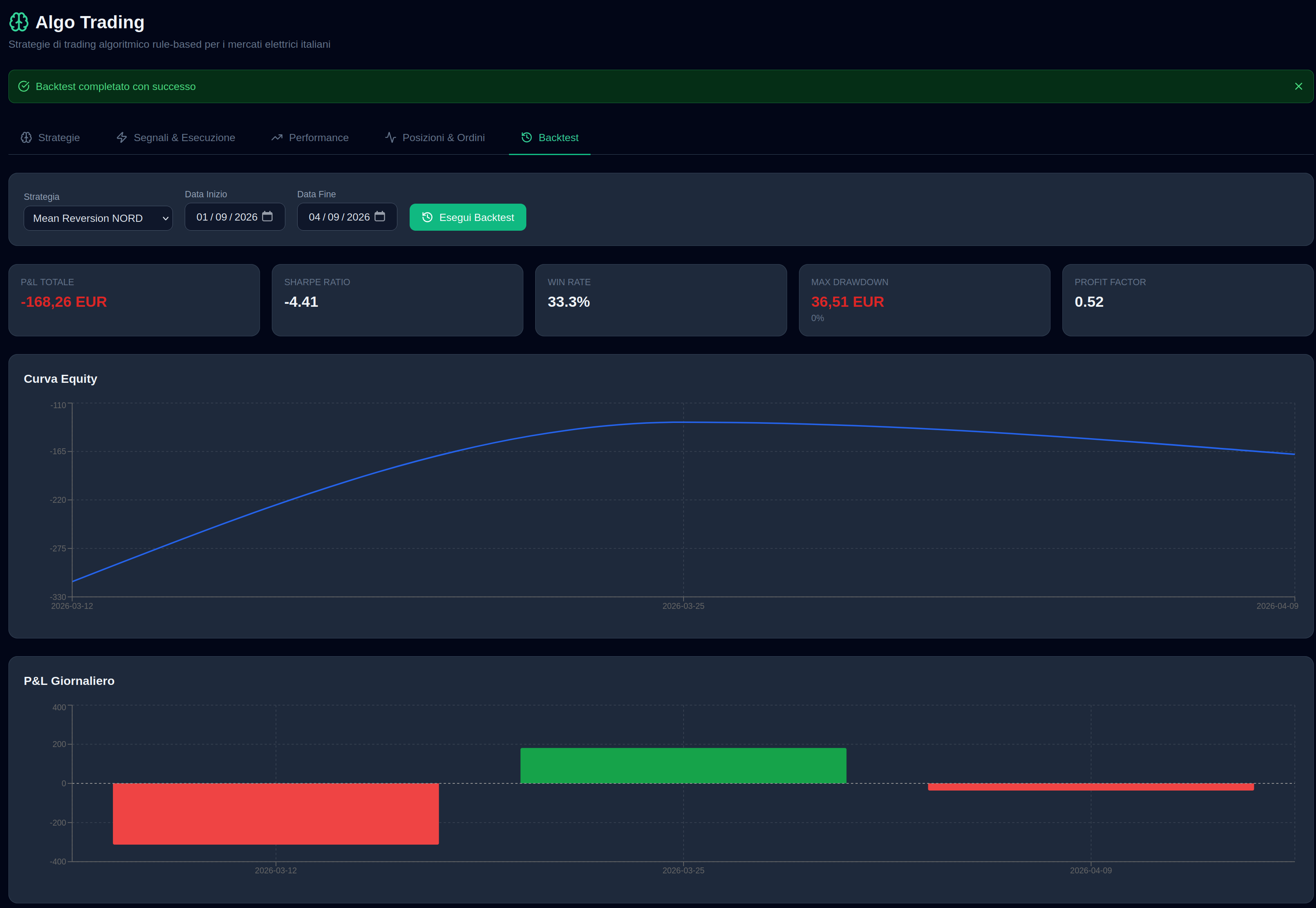Click the lightning icon beside Segnali & Esecuzione
Image resolution: width=1316 pixels, height=908 pixels.
[x=121, y=137]
